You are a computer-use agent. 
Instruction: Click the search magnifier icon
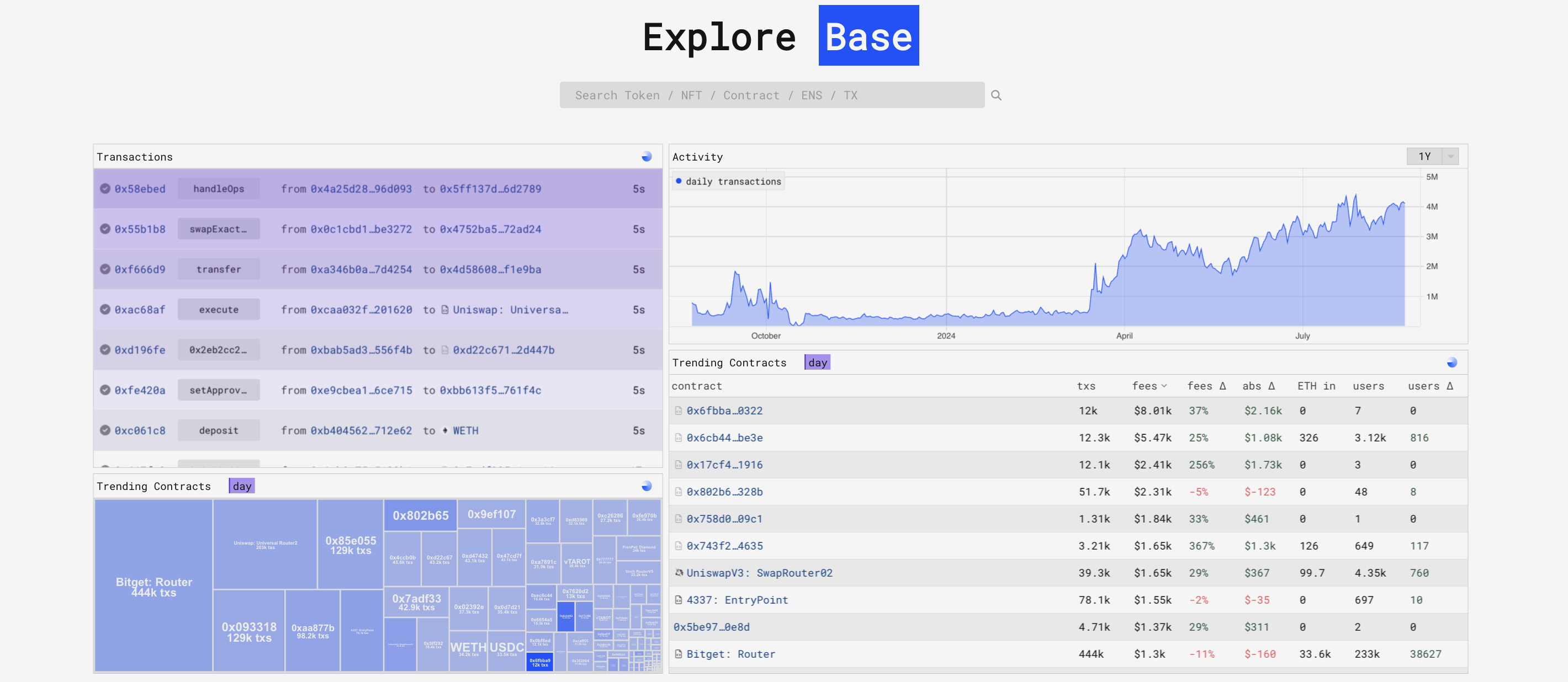(996, 95)
